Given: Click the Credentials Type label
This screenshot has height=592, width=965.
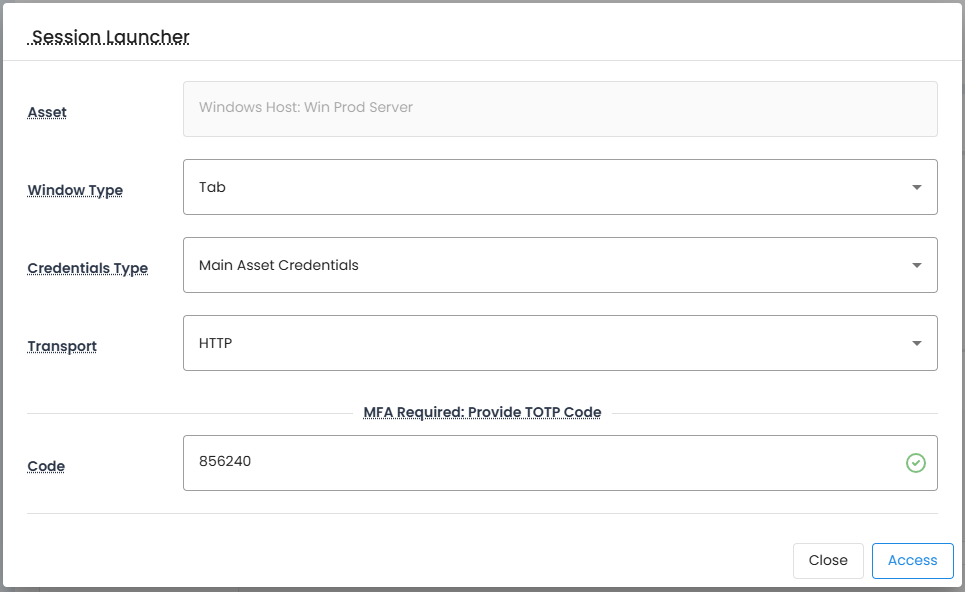Looking at the screenshot, I should point(87,268).
